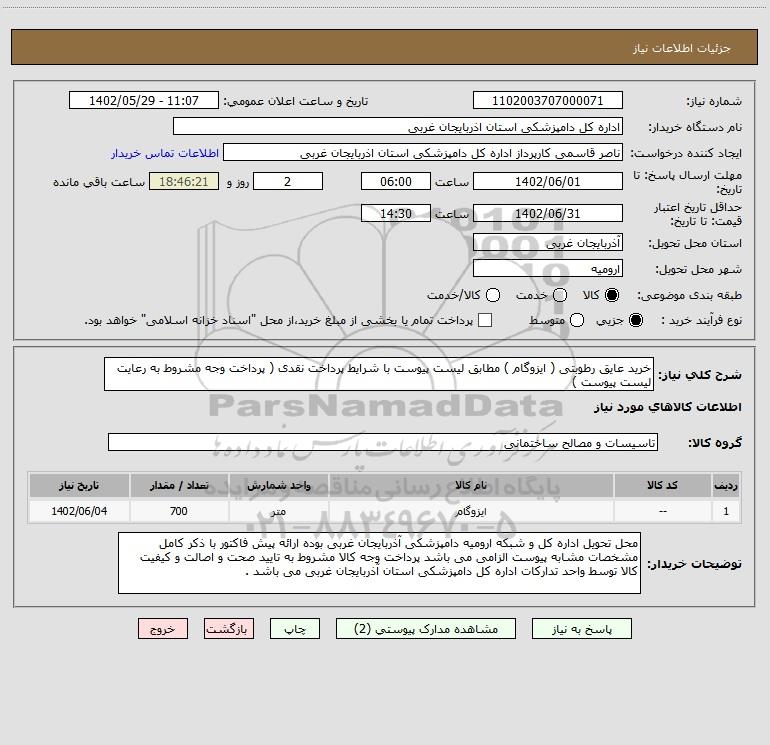Click the delivery city field ارومیه
770x745 pixels.
548,269
